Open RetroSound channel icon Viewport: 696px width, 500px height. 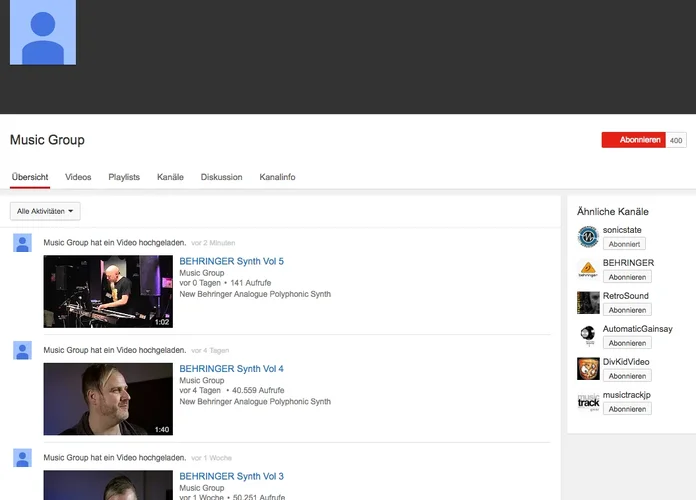tap(588, 302)
